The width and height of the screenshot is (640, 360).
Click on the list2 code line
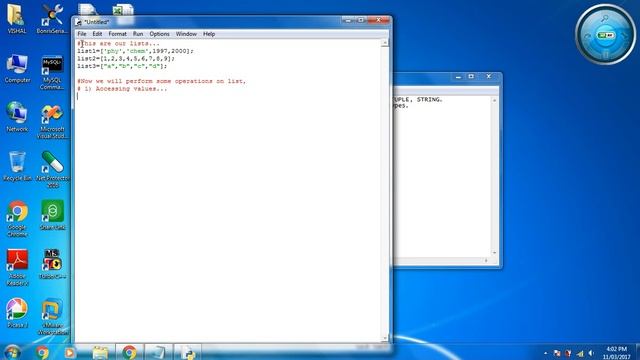point(126,58)
